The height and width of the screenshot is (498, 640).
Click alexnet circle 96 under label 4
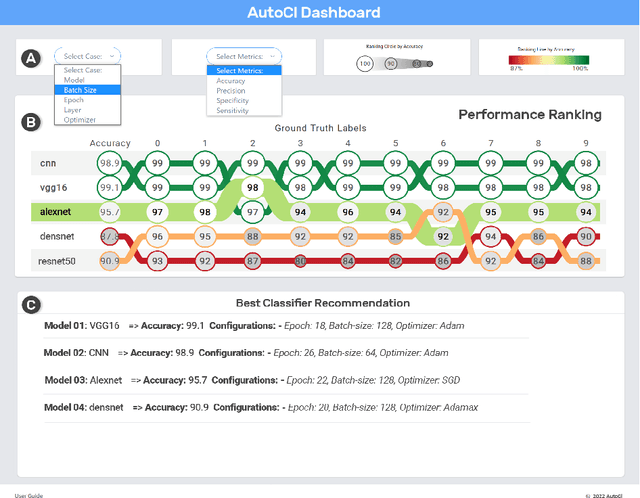click(348, 212)
